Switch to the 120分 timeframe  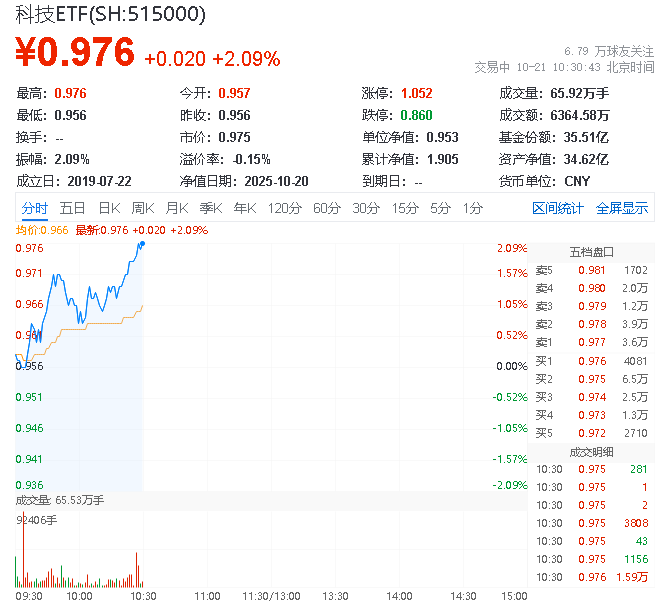tap(284, 208)
